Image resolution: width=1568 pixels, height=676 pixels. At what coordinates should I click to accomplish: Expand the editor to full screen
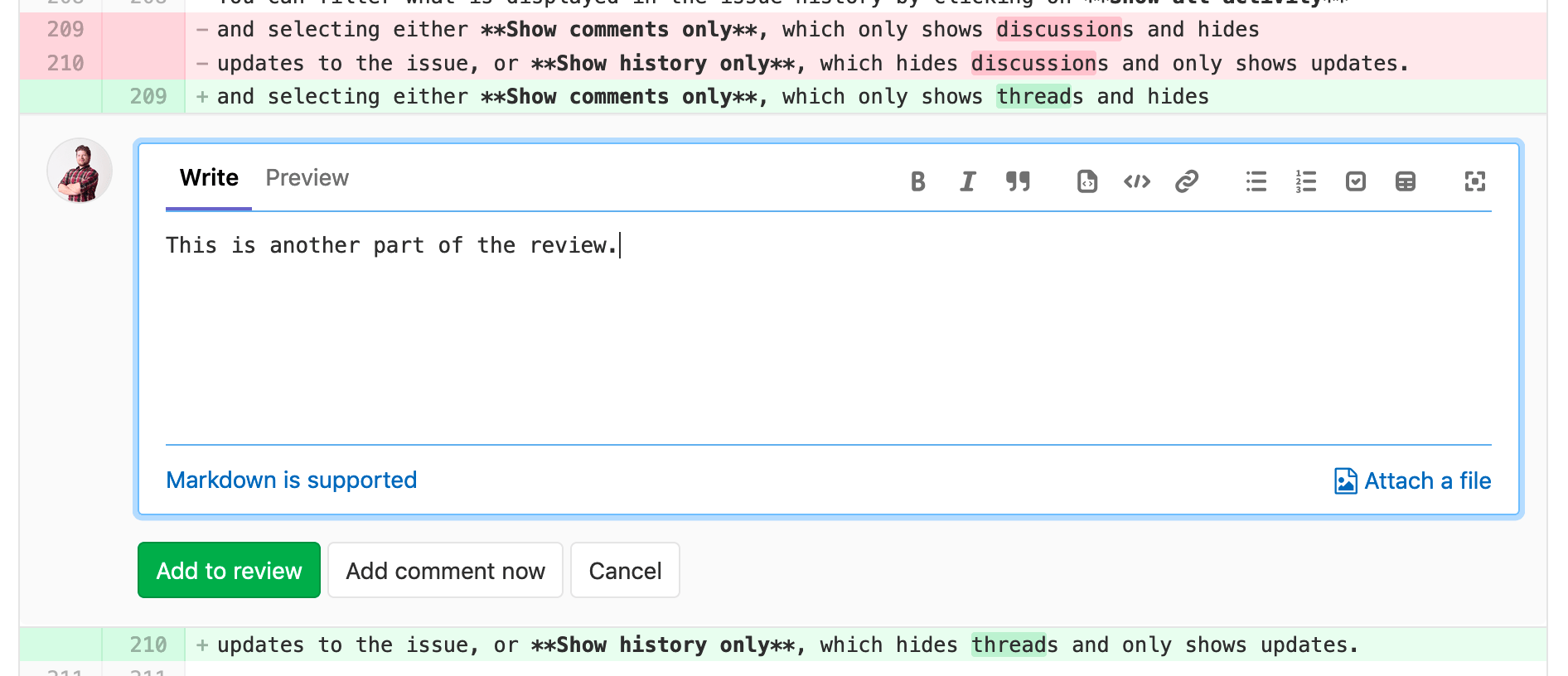coord(1474,181)
